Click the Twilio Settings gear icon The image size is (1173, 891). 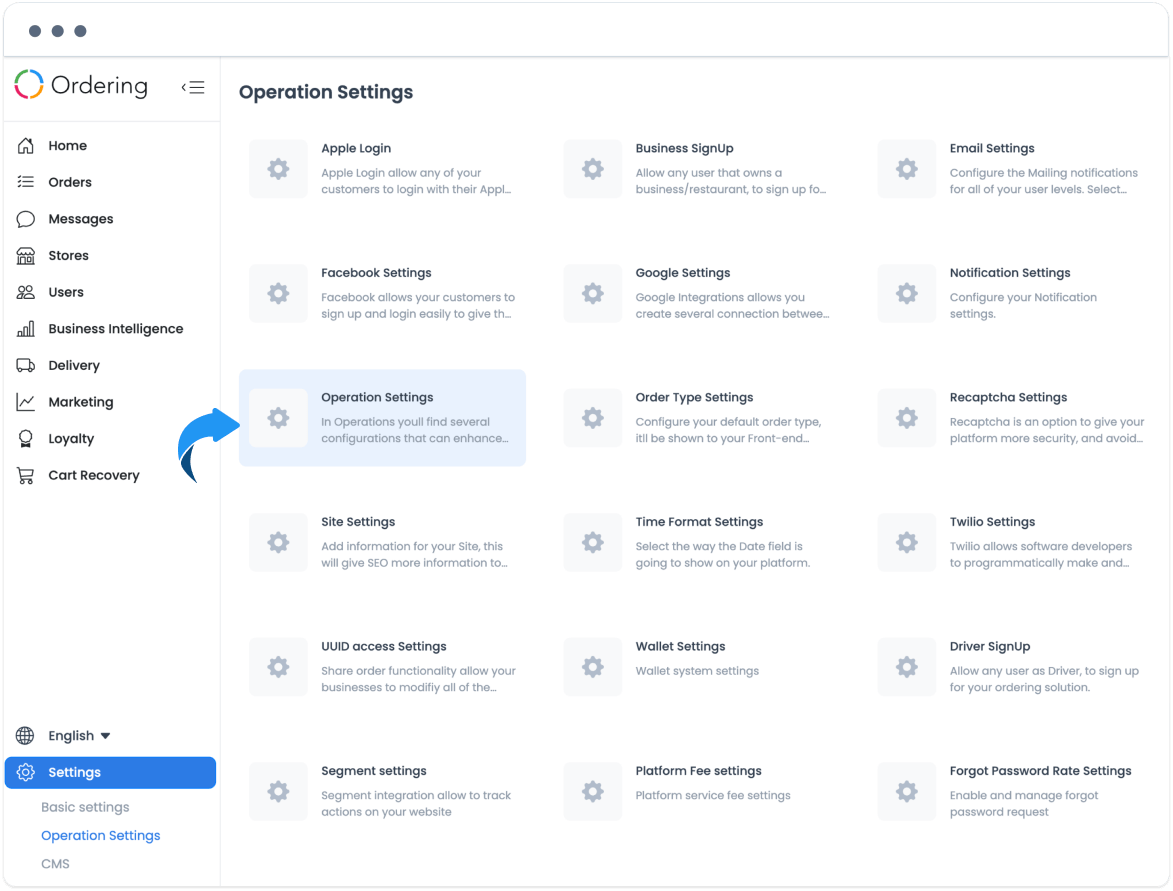(x=907, y=542)
